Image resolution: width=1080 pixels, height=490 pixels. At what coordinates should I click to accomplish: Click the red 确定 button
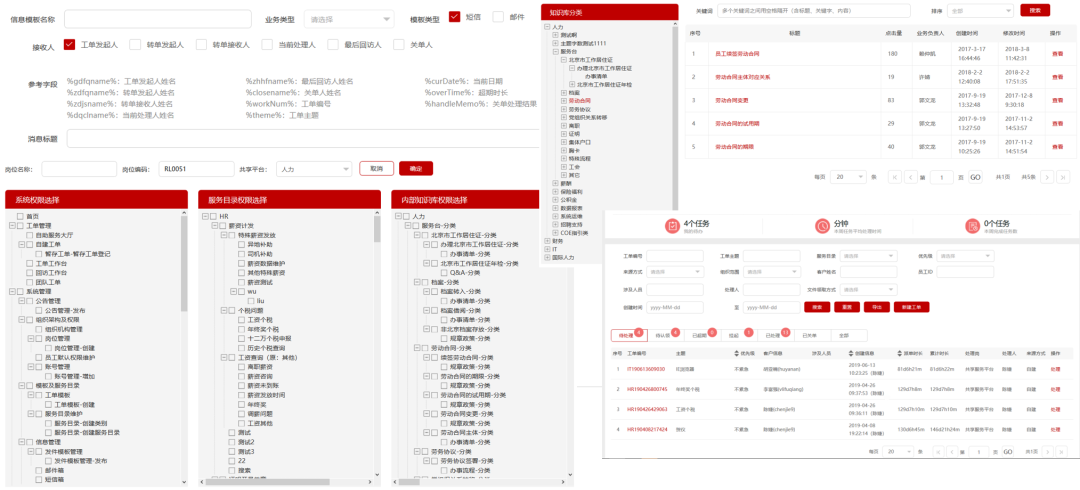[416, 169]
